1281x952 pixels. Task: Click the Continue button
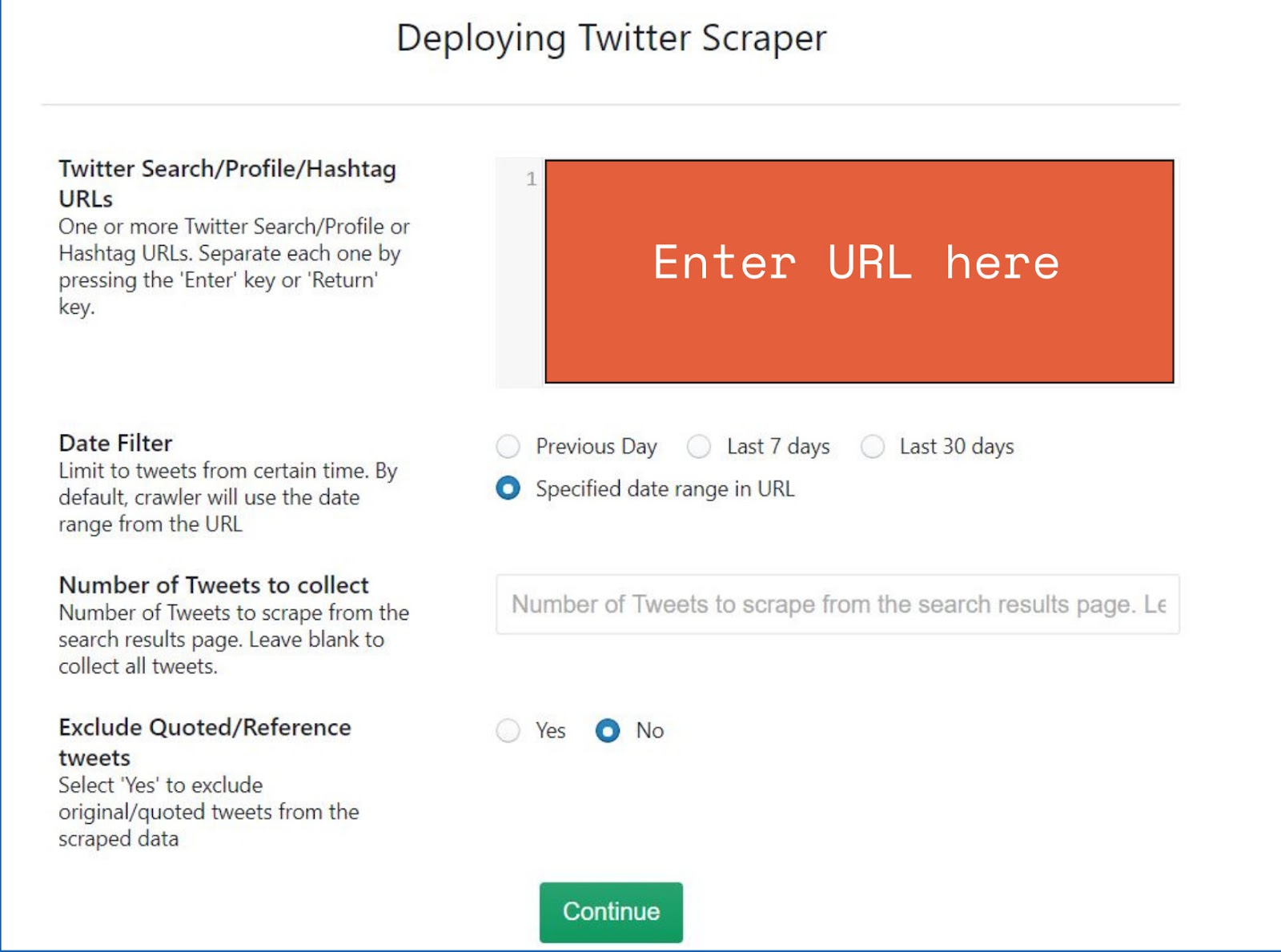(x=611, y=912)
